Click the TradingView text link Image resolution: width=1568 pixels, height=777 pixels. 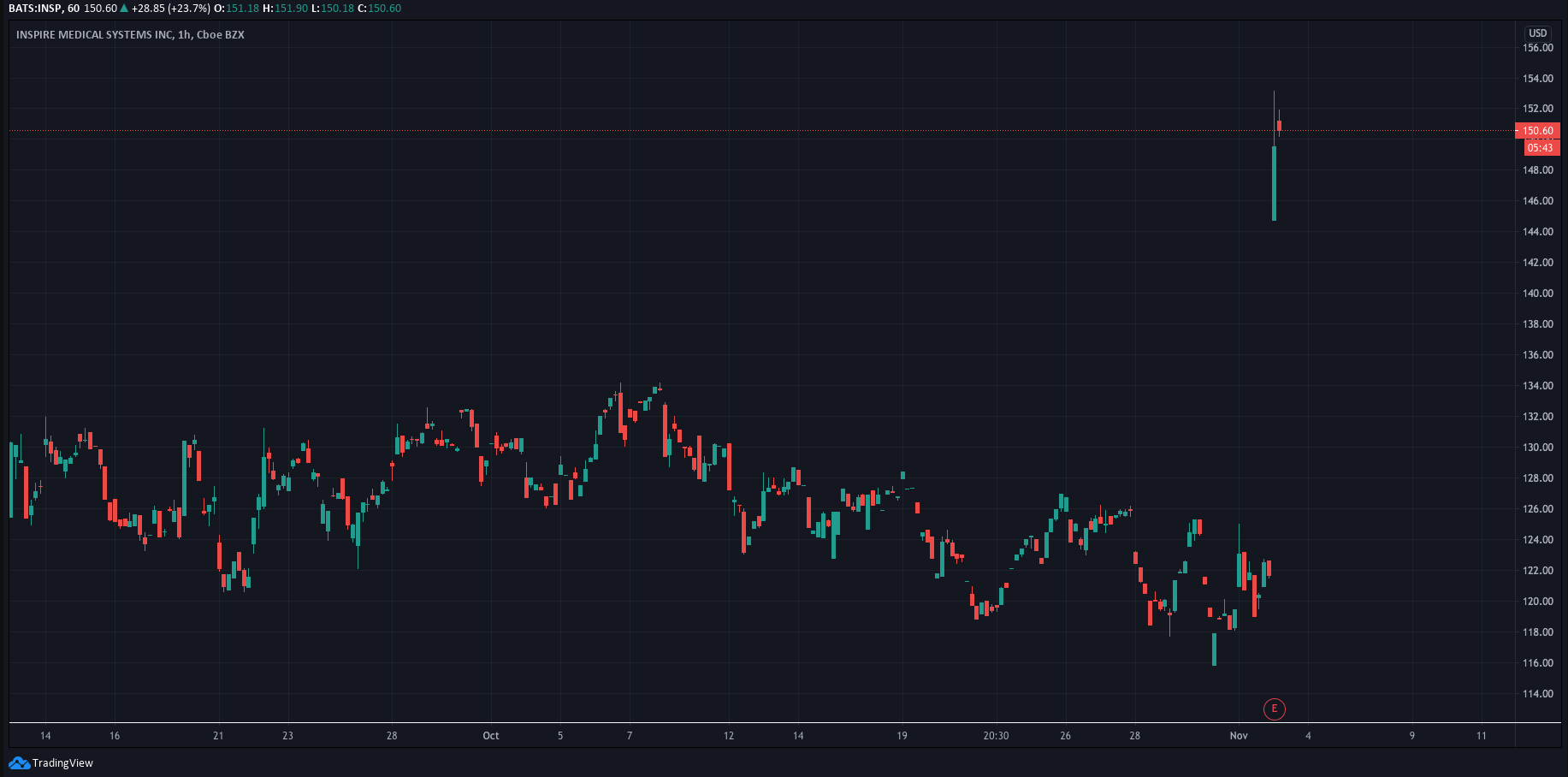pos(62,763)
